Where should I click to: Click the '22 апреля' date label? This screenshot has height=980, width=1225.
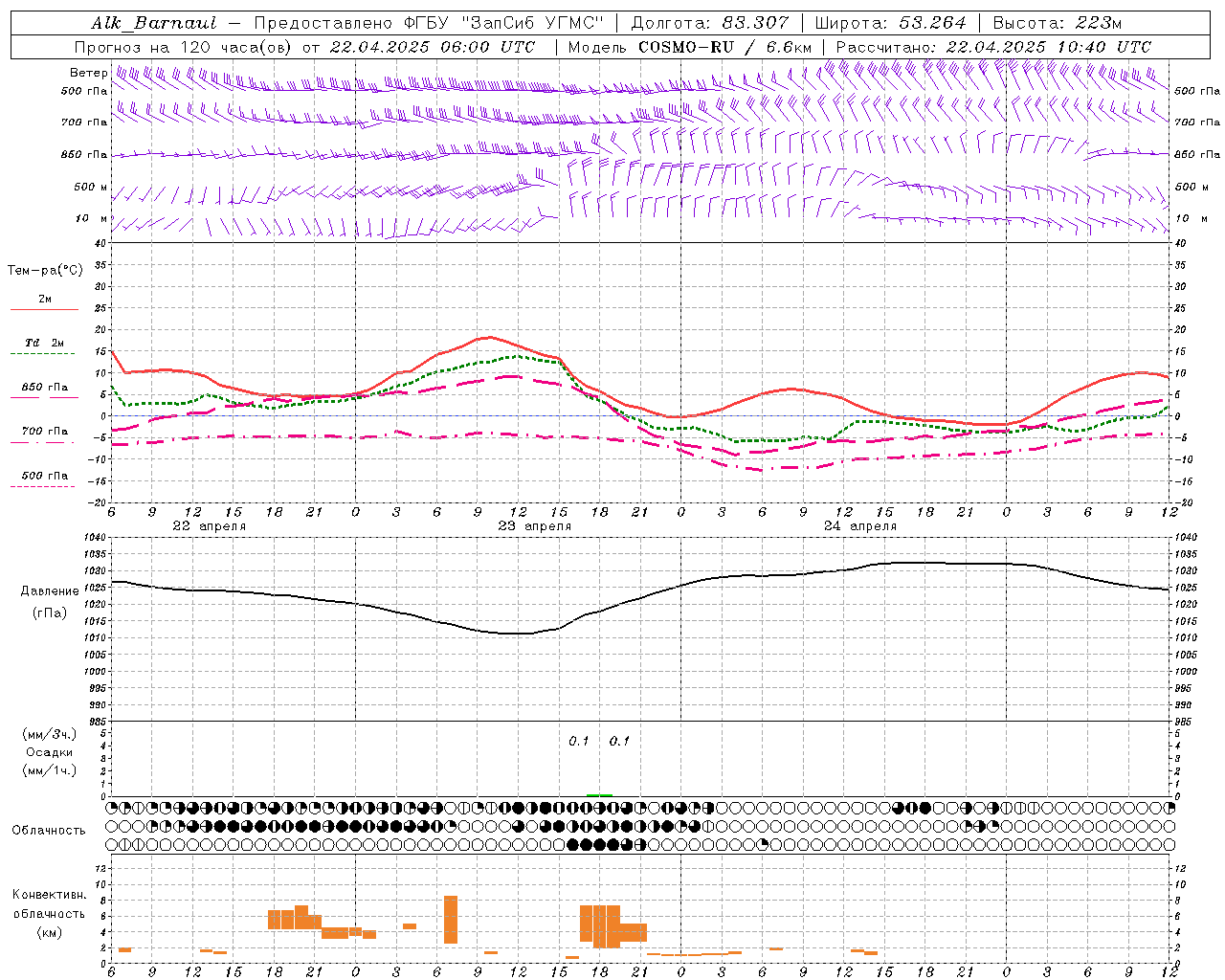coord(209,525)
